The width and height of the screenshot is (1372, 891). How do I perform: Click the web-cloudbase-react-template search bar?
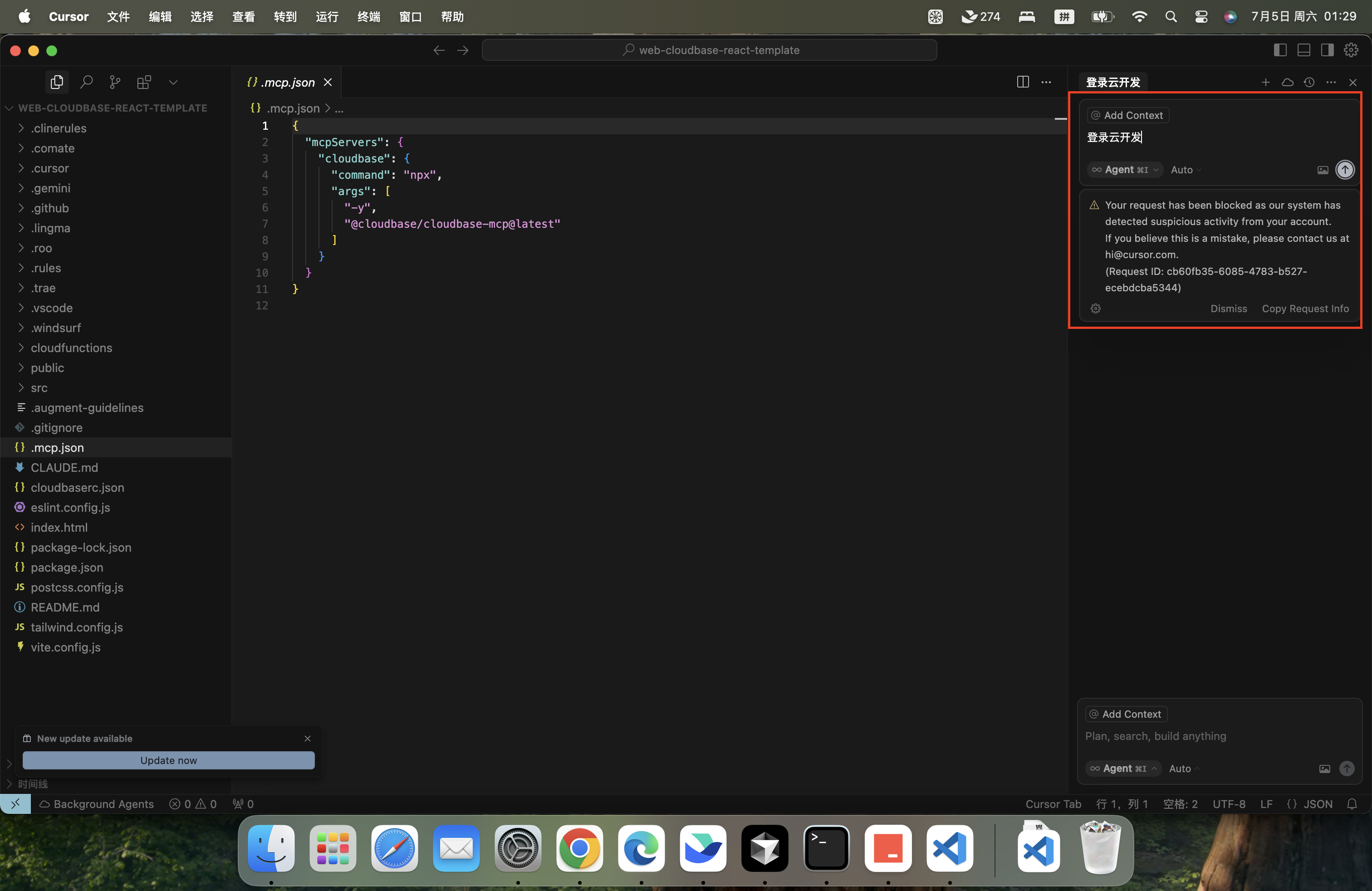coord(709,50)
